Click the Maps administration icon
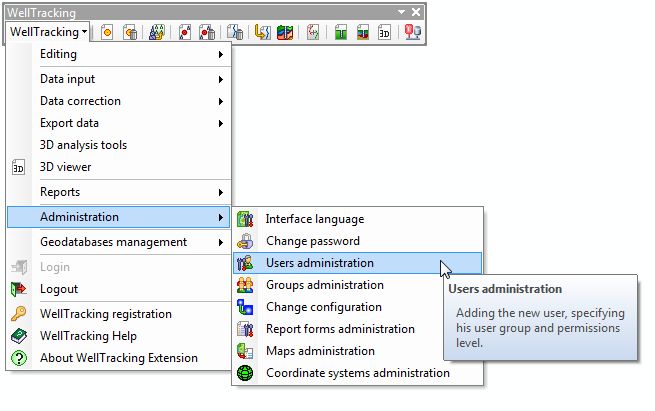 pos(245,351)
